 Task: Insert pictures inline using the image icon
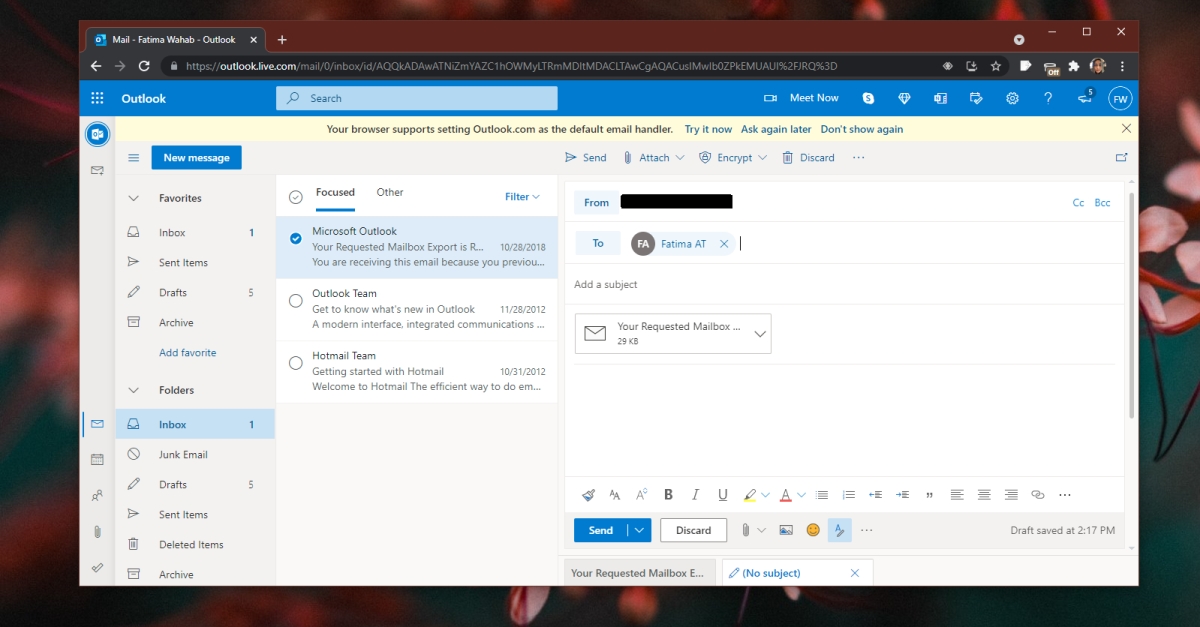pyautogui.click(x=785, y=530)
